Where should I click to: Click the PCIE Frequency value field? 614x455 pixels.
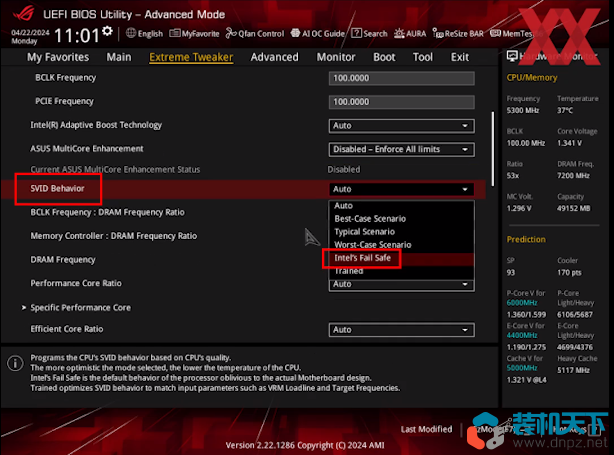401,101
